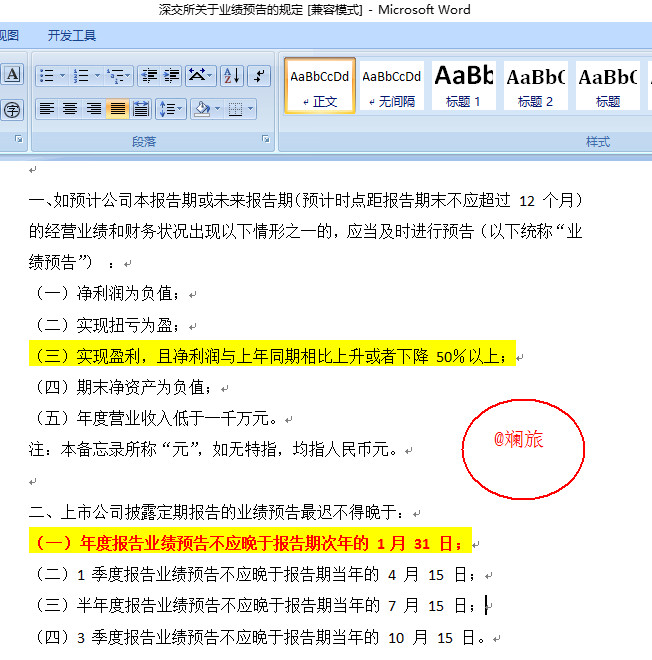Screen dimensions: 652x660
Task: Click the enclosed character 字 icon
Action: [12, 110]
